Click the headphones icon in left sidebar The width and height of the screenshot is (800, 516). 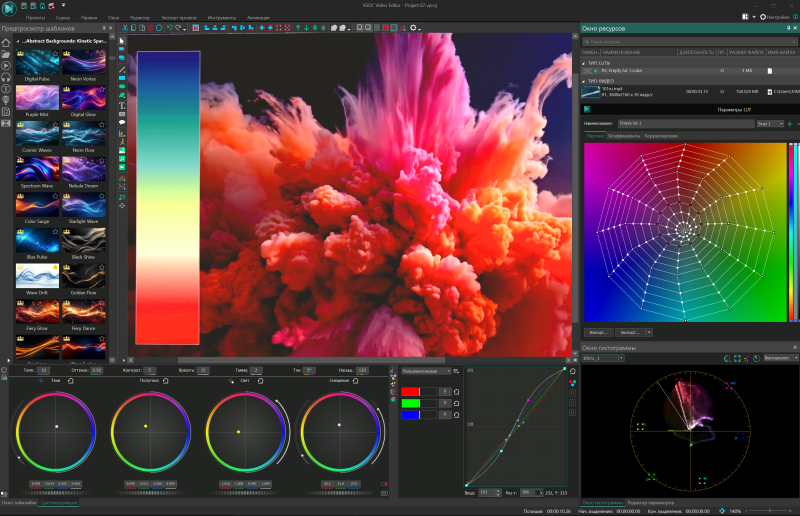point(6,77)
